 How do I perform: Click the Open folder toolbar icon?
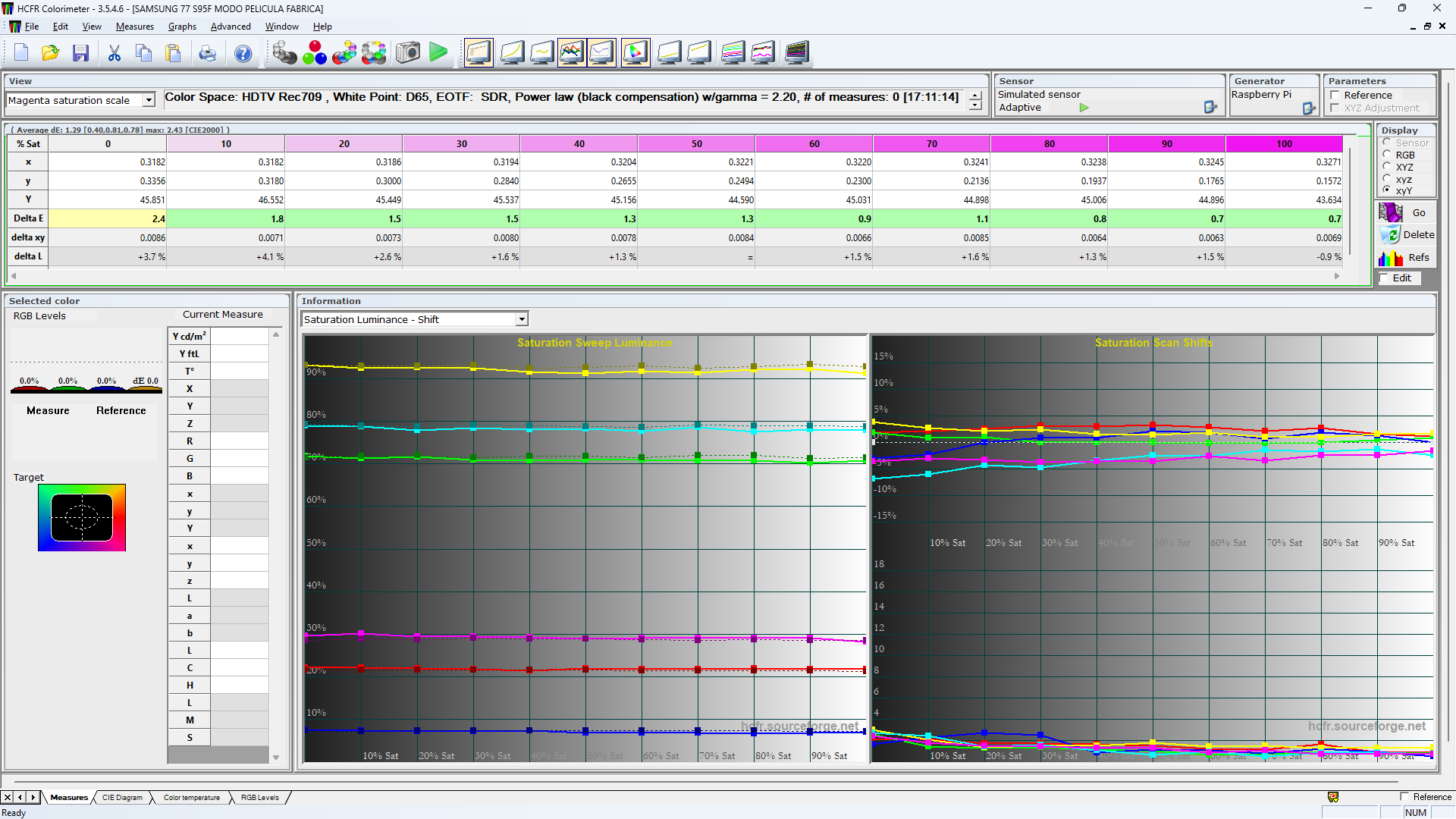click(x=51, y=52)
